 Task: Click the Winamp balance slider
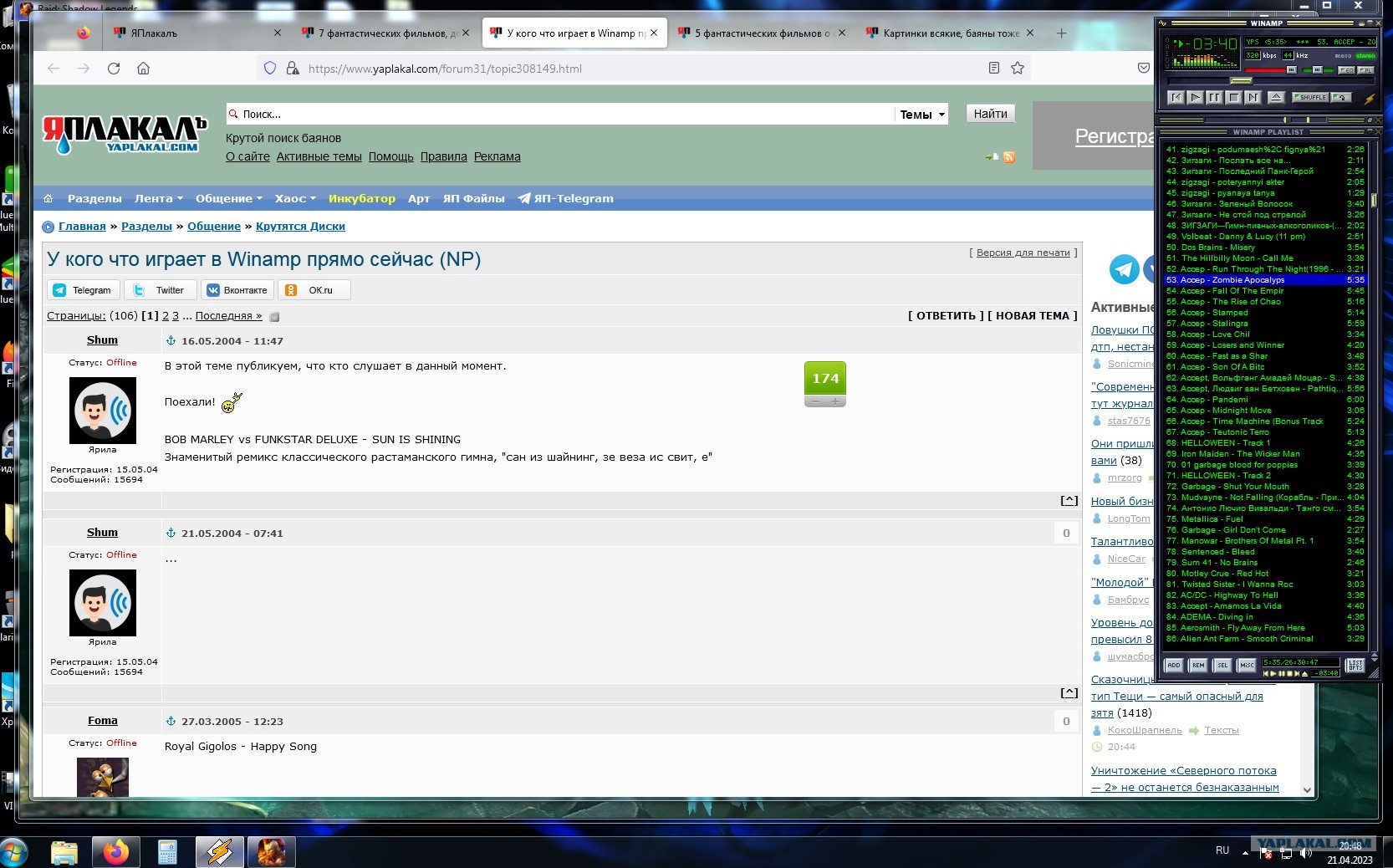point(1318,70)
